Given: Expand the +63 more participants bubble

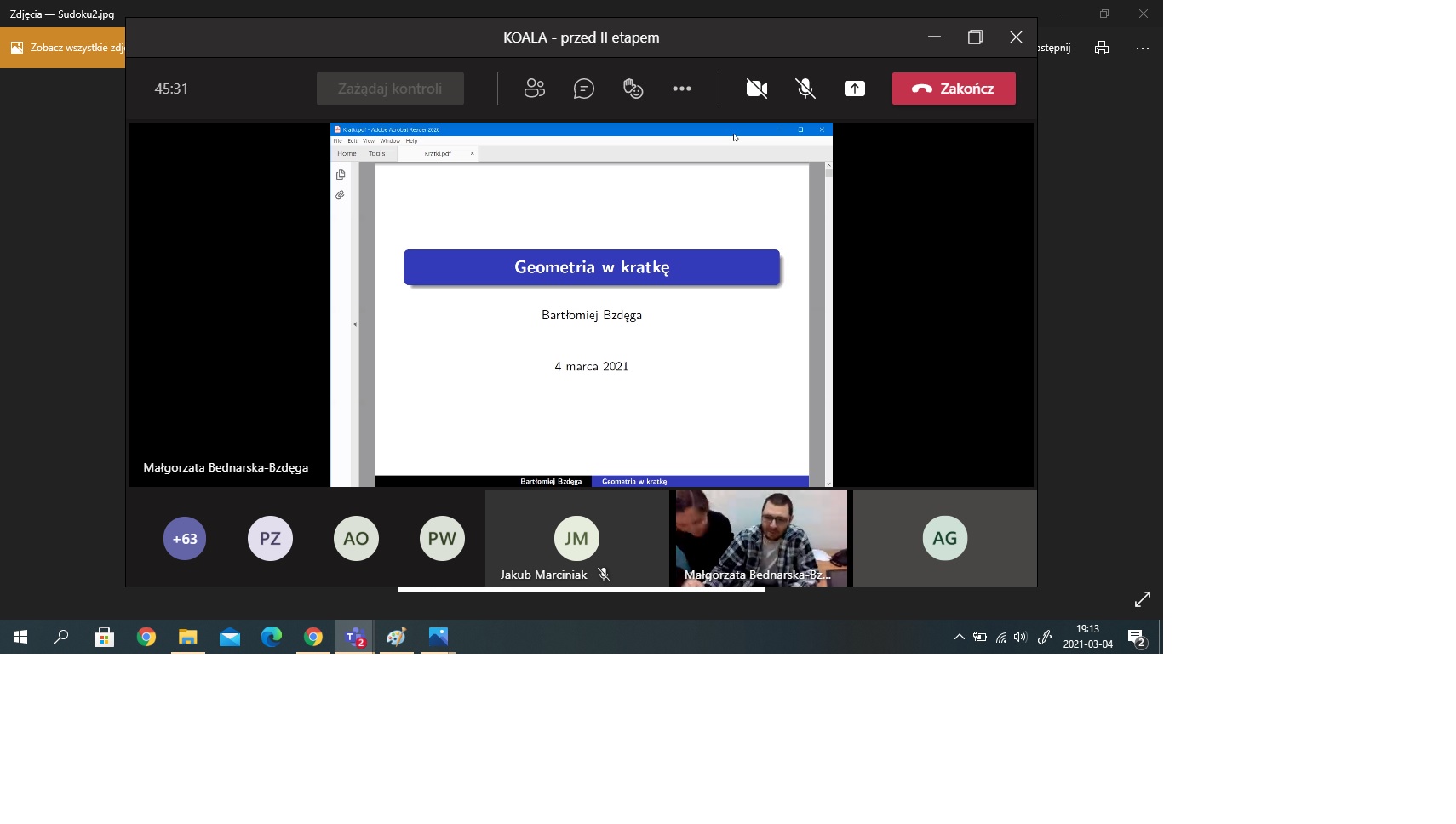Looking at the screenshot, I should (185, 539).
